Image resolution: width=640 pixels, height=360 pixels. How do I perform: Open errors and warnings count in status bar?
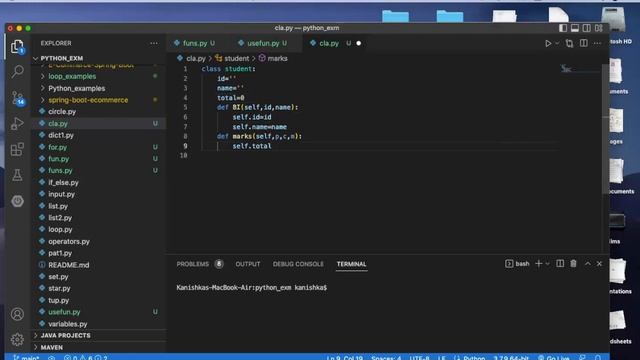tap(86, 358)
